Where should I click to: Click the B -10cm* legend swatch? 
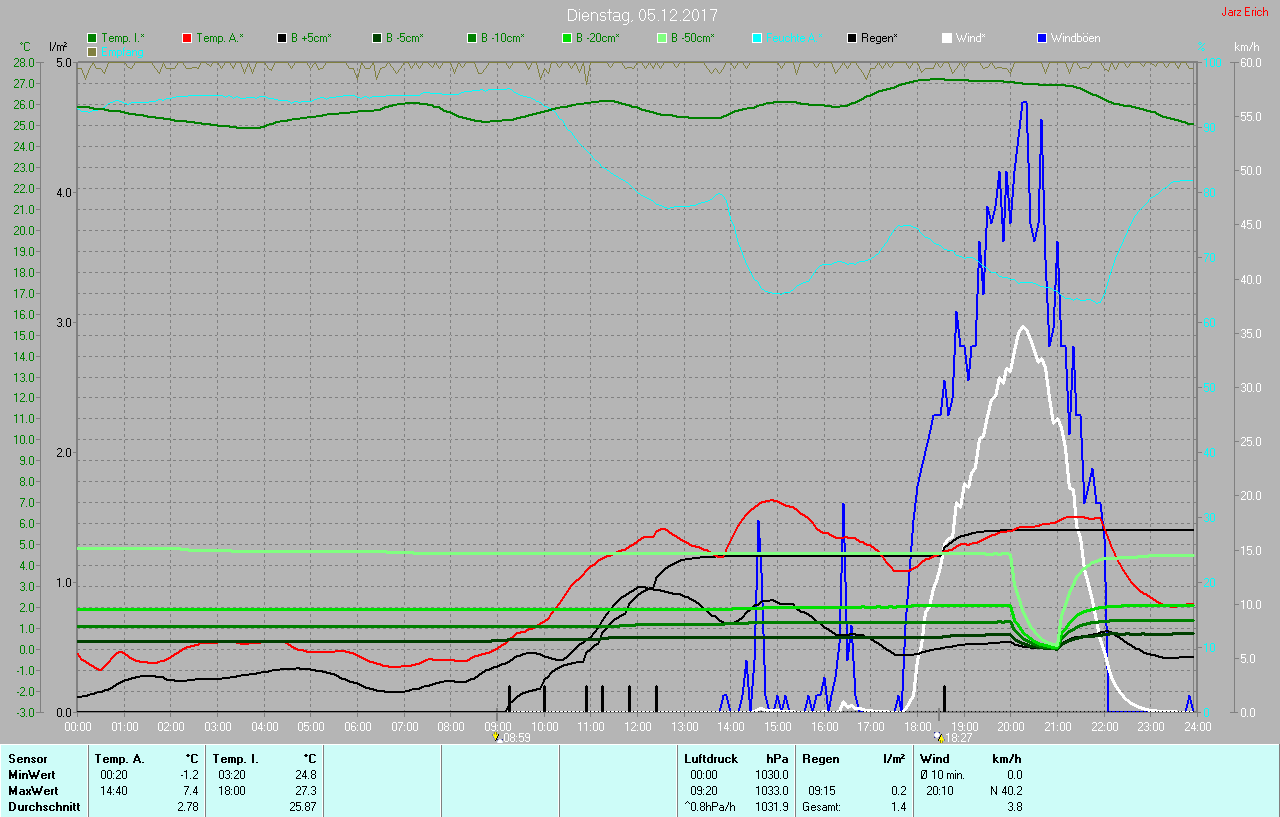(x=472, y=38)
